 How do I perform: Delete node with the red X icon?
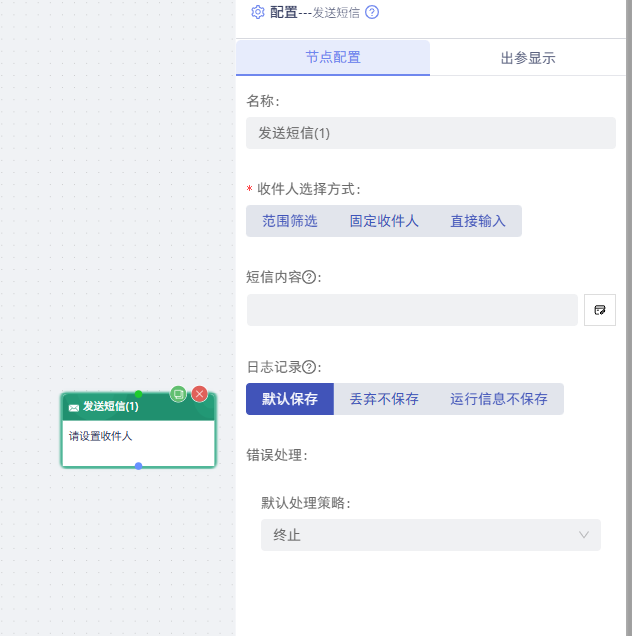[200, 394]
